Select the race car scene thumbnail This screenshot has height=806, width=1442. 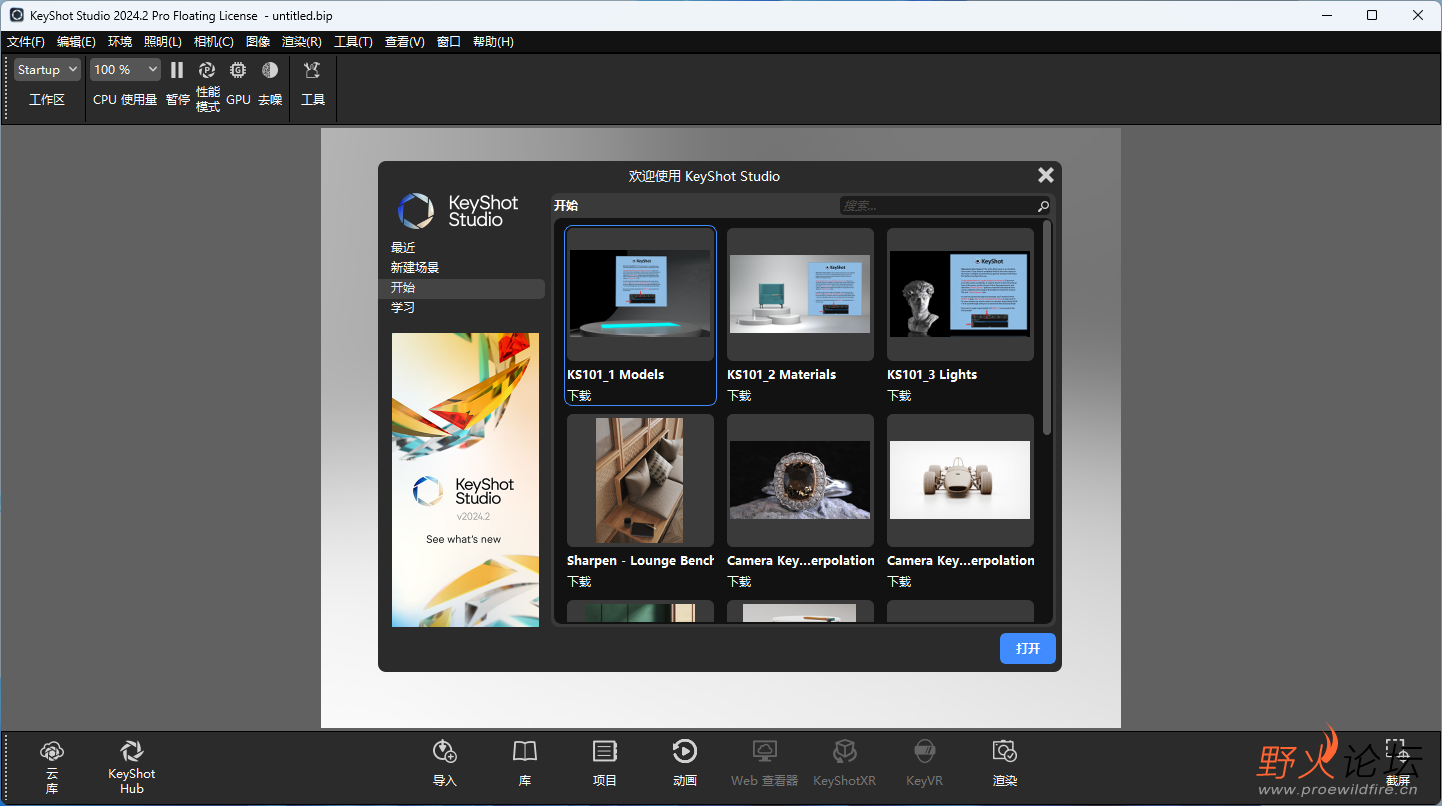point(960,480)
